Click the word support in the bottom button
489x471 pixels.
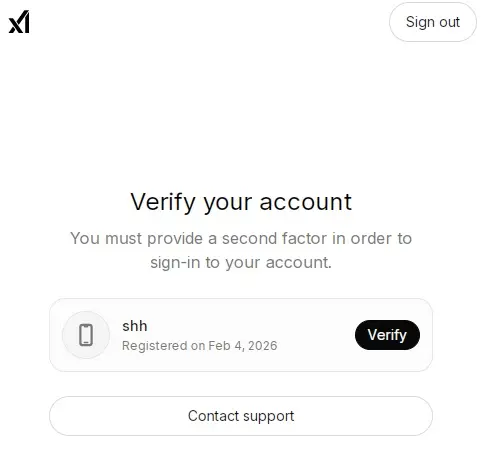pos(269,416)
